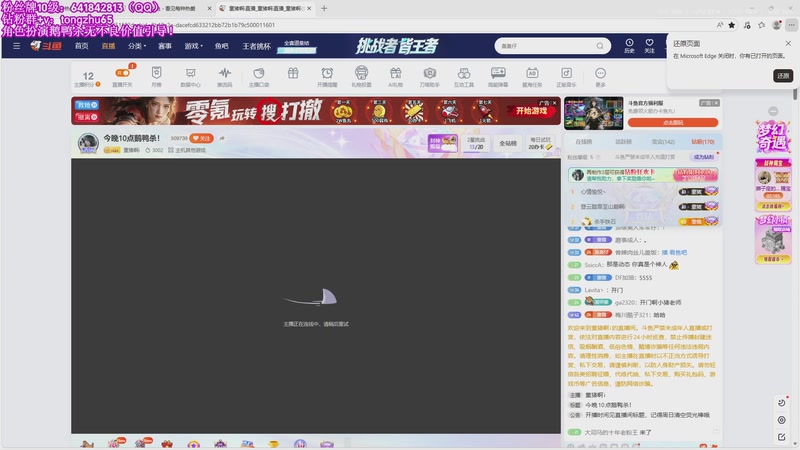Click streamer avatar beside room title
The height and width of the screenshot is (450, 800).
pyautogui.click(x=88, y=143)
